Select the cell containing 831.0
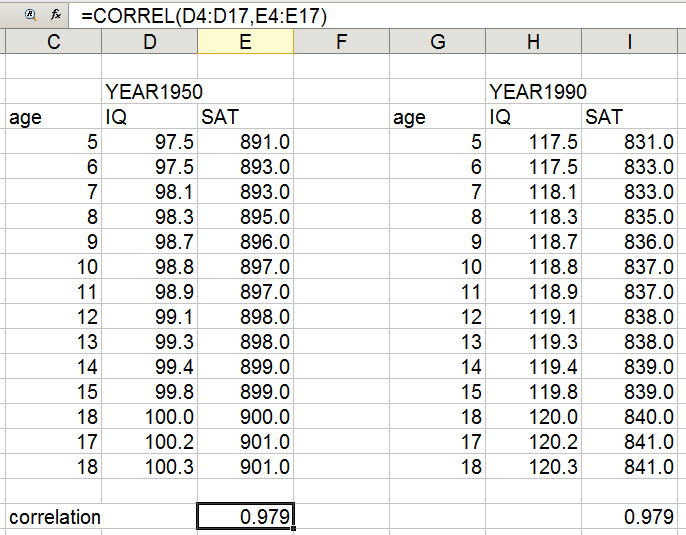 630,141
